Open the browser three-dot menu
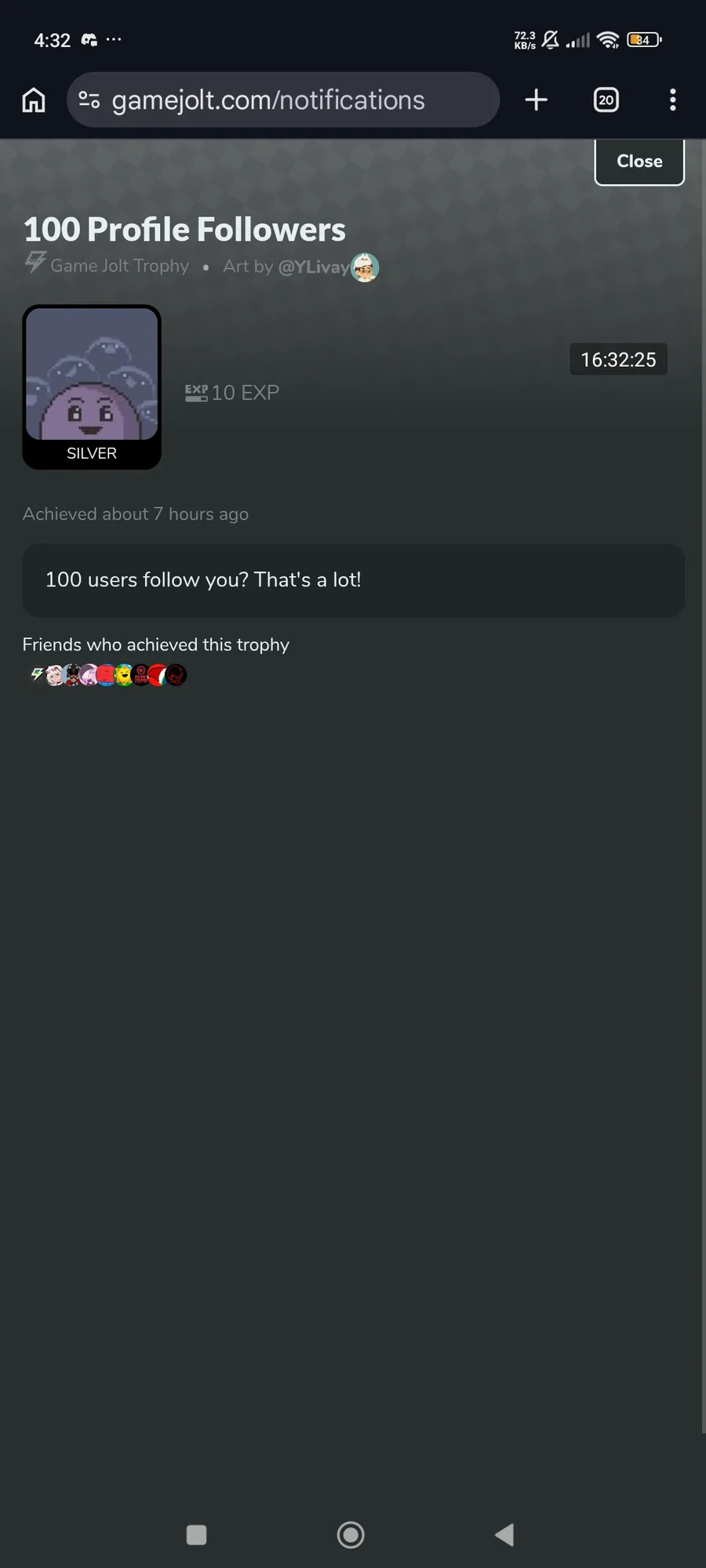Screen dimensions: 706x1568 click(672, 100)
